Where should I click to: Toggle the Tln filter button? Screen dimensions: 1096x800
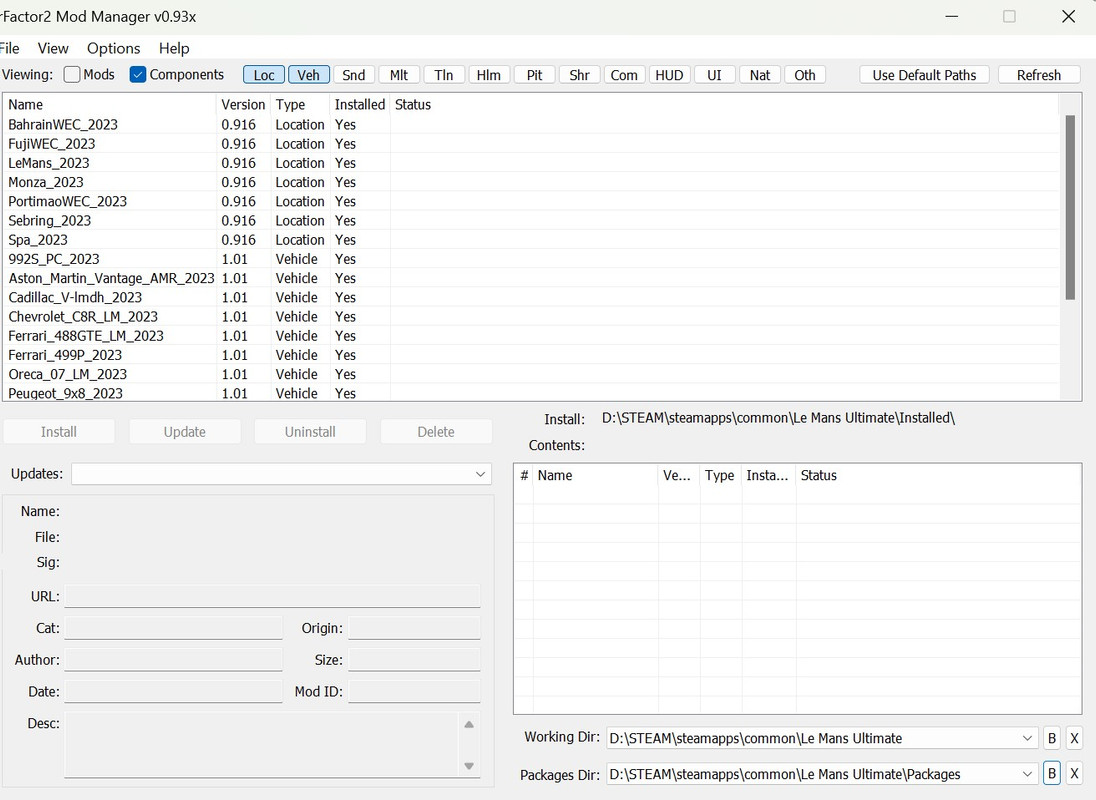tap(444, 75)
